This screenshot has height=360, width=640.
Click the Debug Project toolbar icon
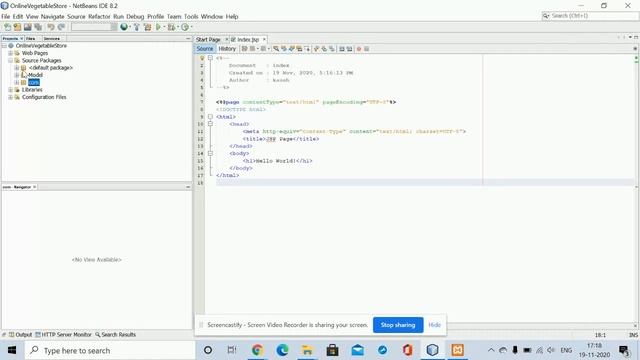coord(171,27)
